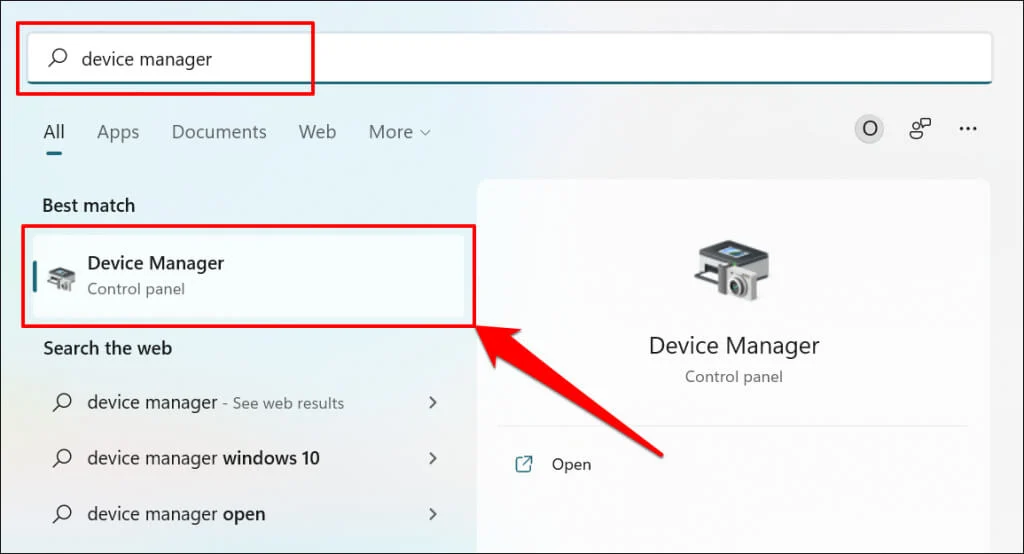
Task: Click search icon beside 'device manager open'
Action: (62, 513)
